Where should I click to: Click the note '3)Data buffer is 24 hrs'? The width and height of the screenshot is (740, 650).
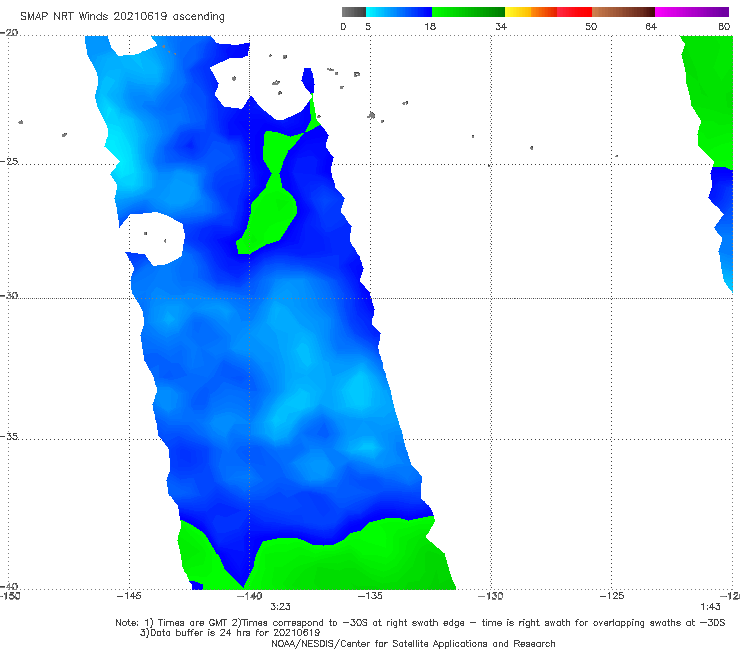coord(230,633)
